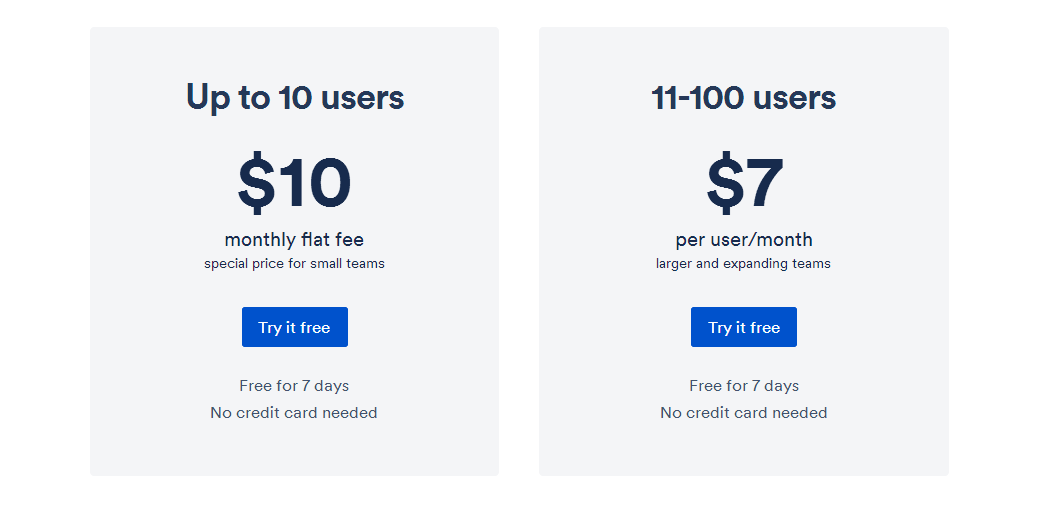Click Try it free under 11-100 users
Viewport: 1058px width, 511px height.
(x=744, y=327)
